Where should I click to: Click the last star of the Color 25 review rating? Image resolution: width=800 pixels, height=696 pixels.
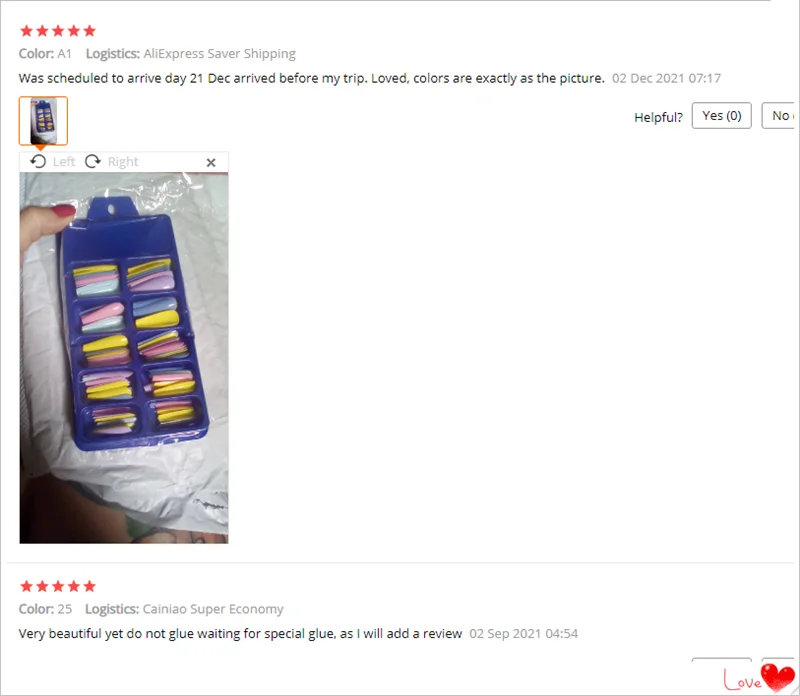(89, 586)
